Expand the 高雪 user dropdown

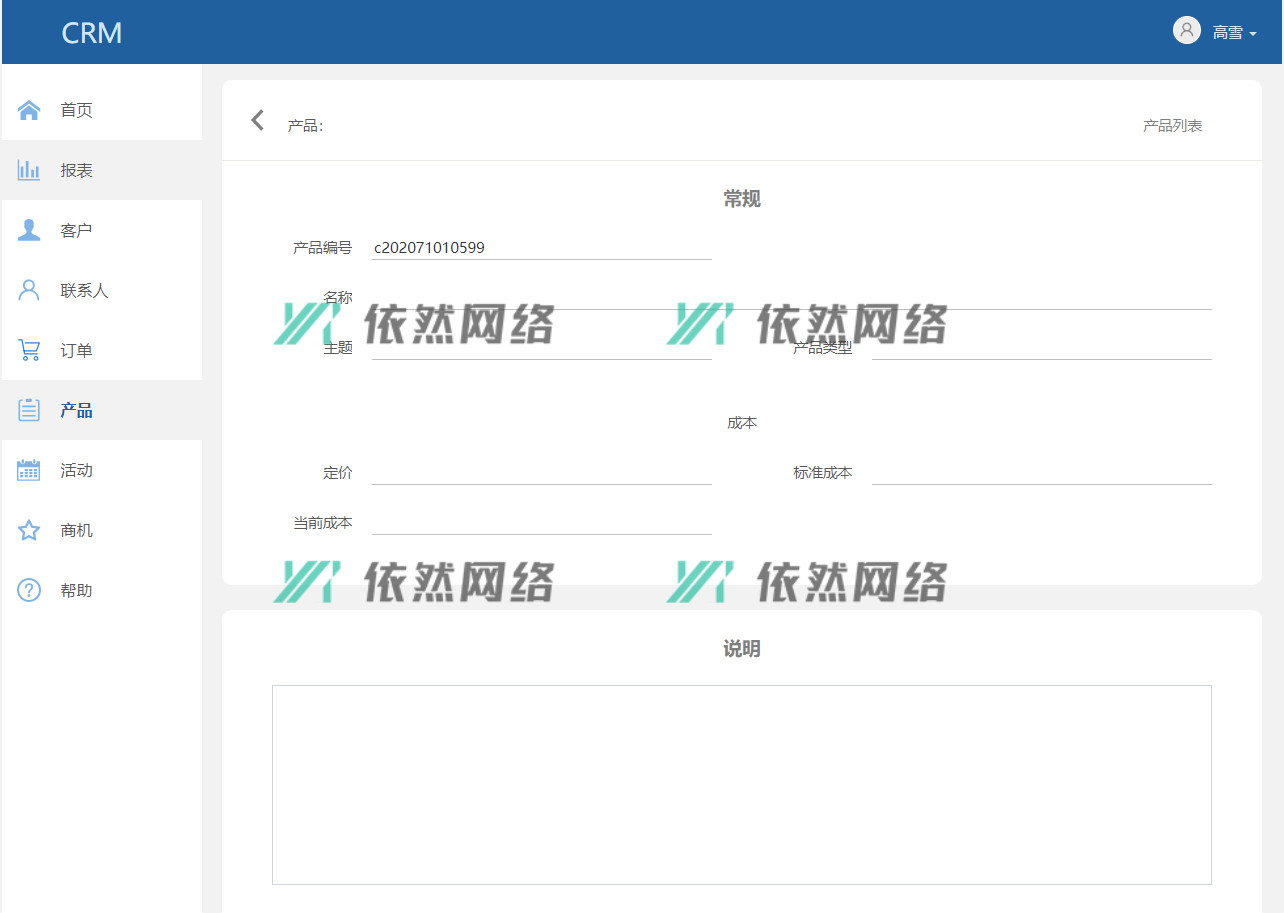(1234, 33)
